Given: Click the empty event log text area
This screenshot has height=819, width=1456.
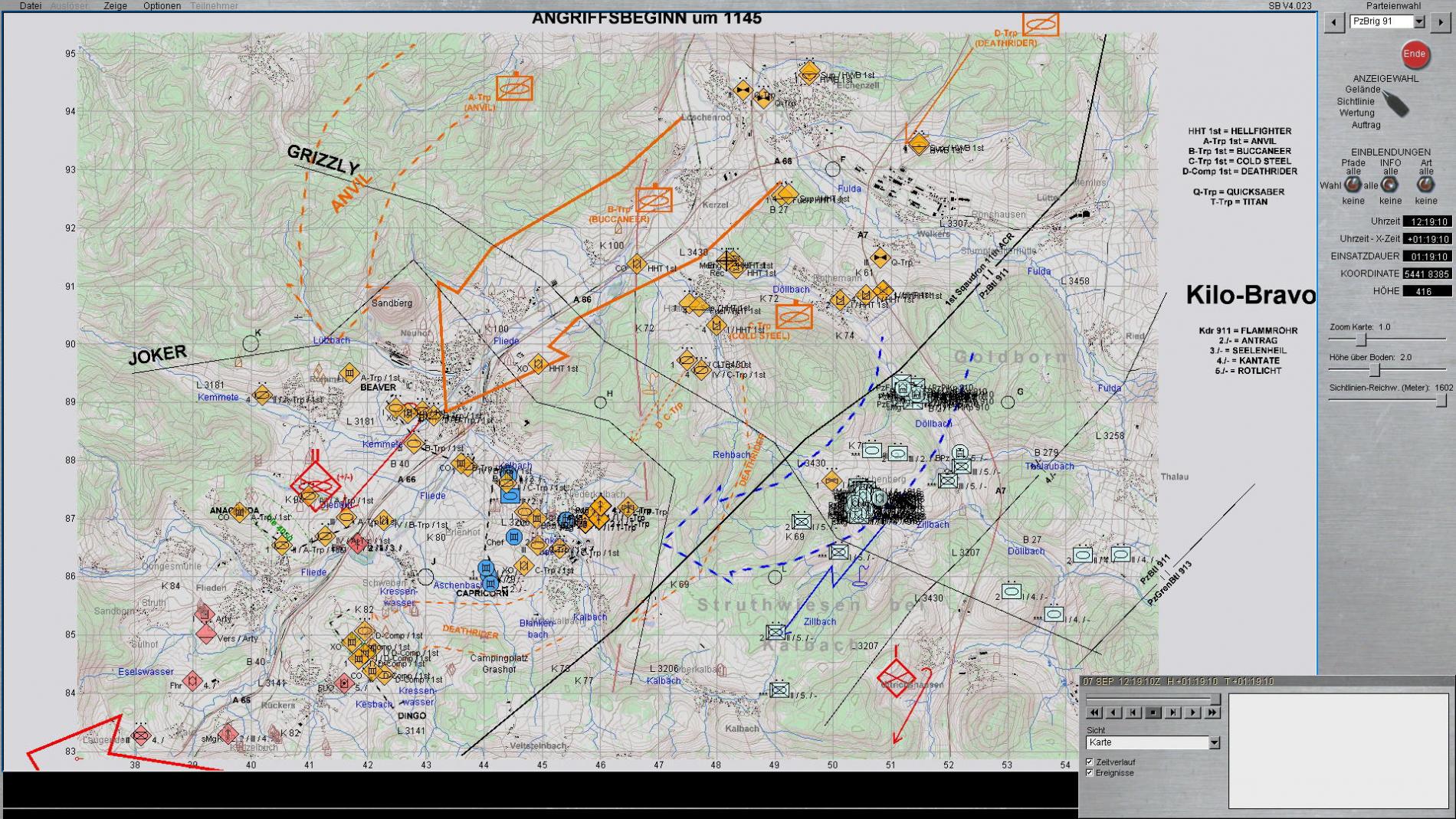Looking at the screenshot, I should (1336, 750).
